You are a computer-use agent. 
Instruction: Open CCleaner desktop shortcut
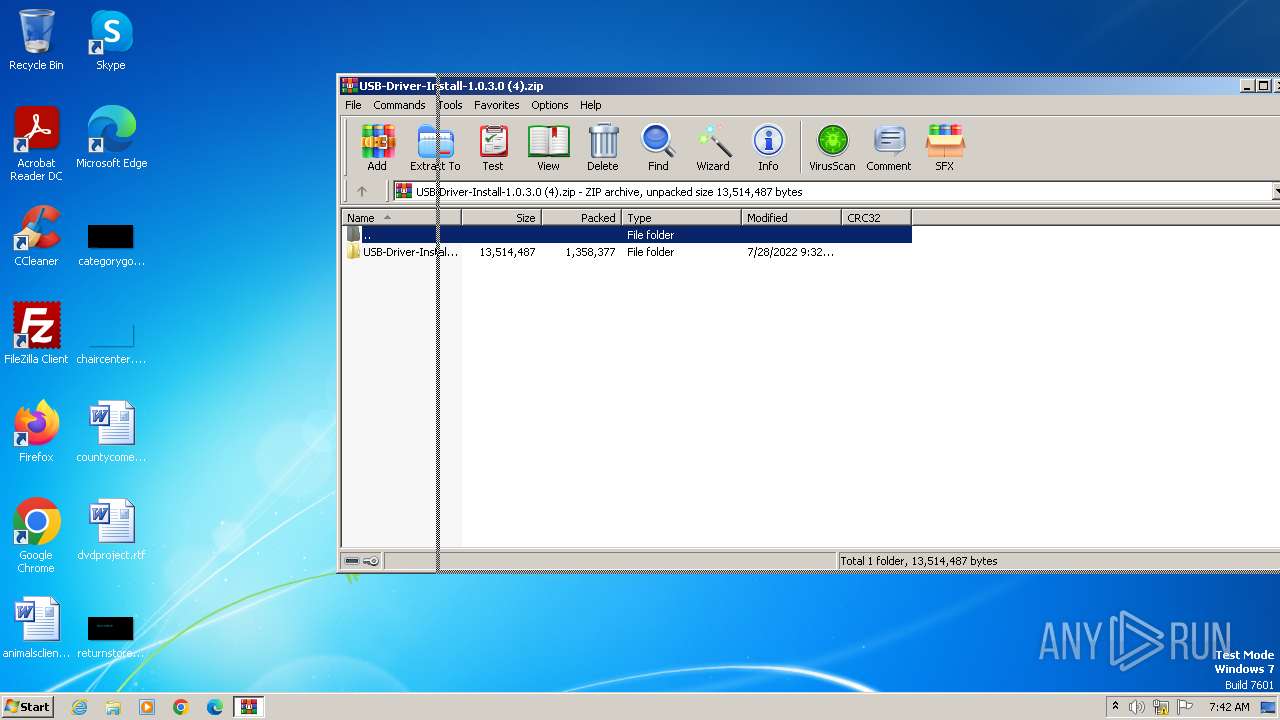[x=36, y=236]
